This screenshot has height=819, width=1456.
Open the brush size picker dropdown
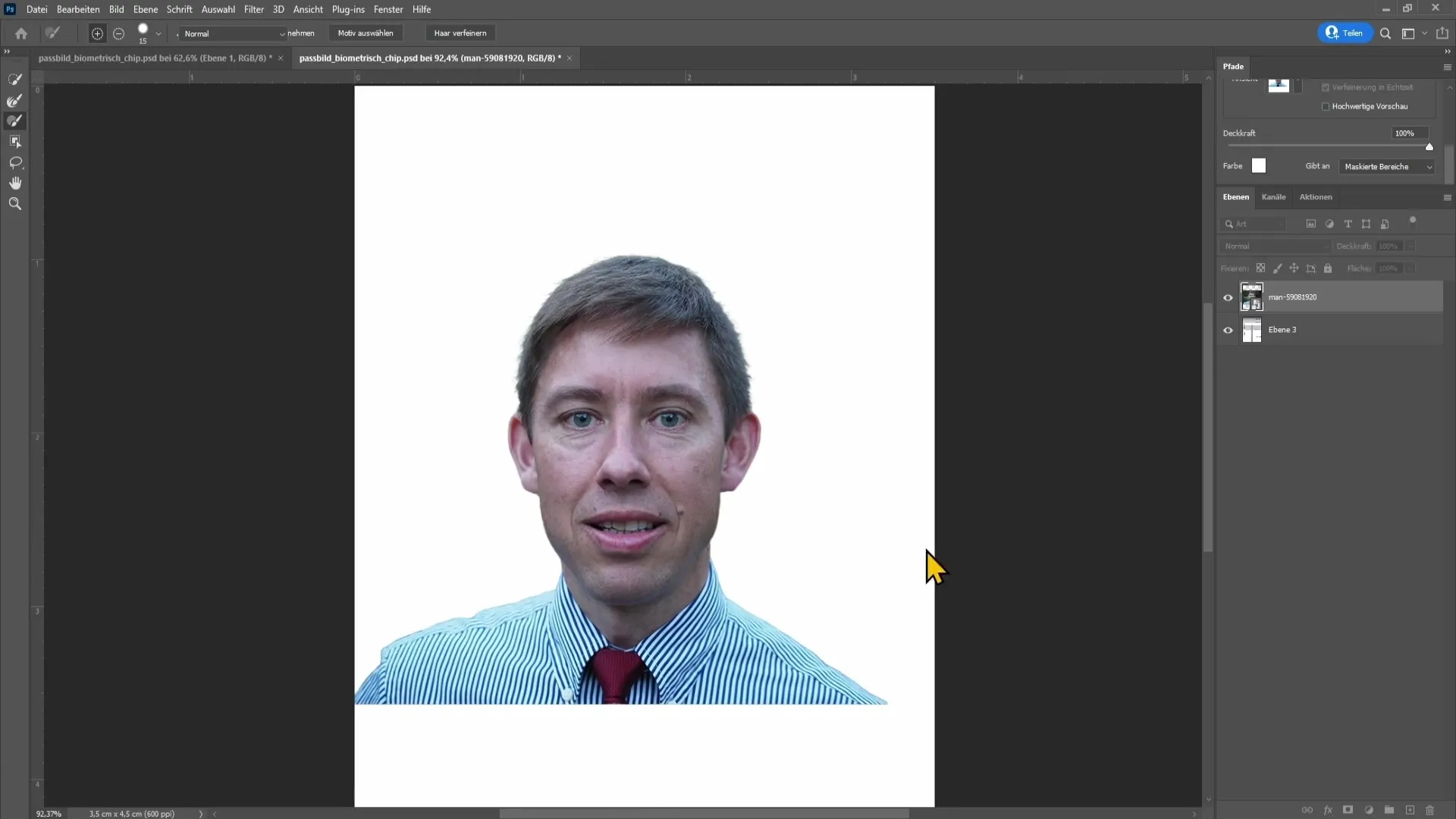[x=158, y=33]
